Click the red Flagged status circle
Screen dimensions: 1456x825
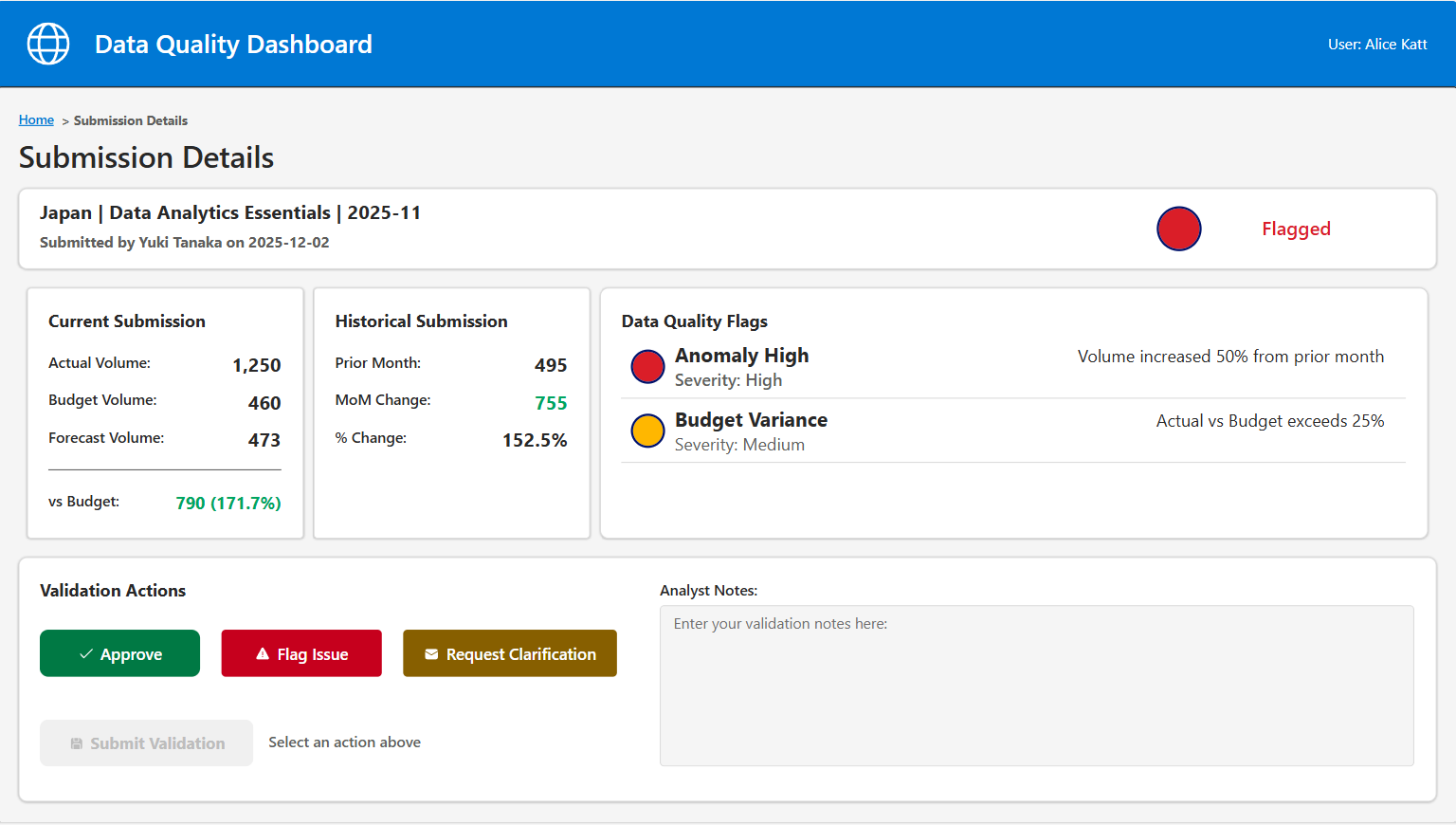tap(1178, 229)
